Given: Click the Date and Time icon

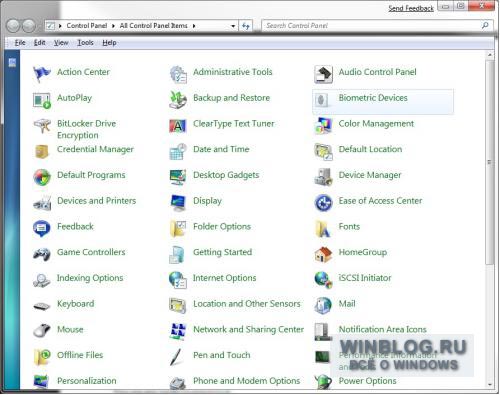Looking at the screenshot, I should point(178,152).
